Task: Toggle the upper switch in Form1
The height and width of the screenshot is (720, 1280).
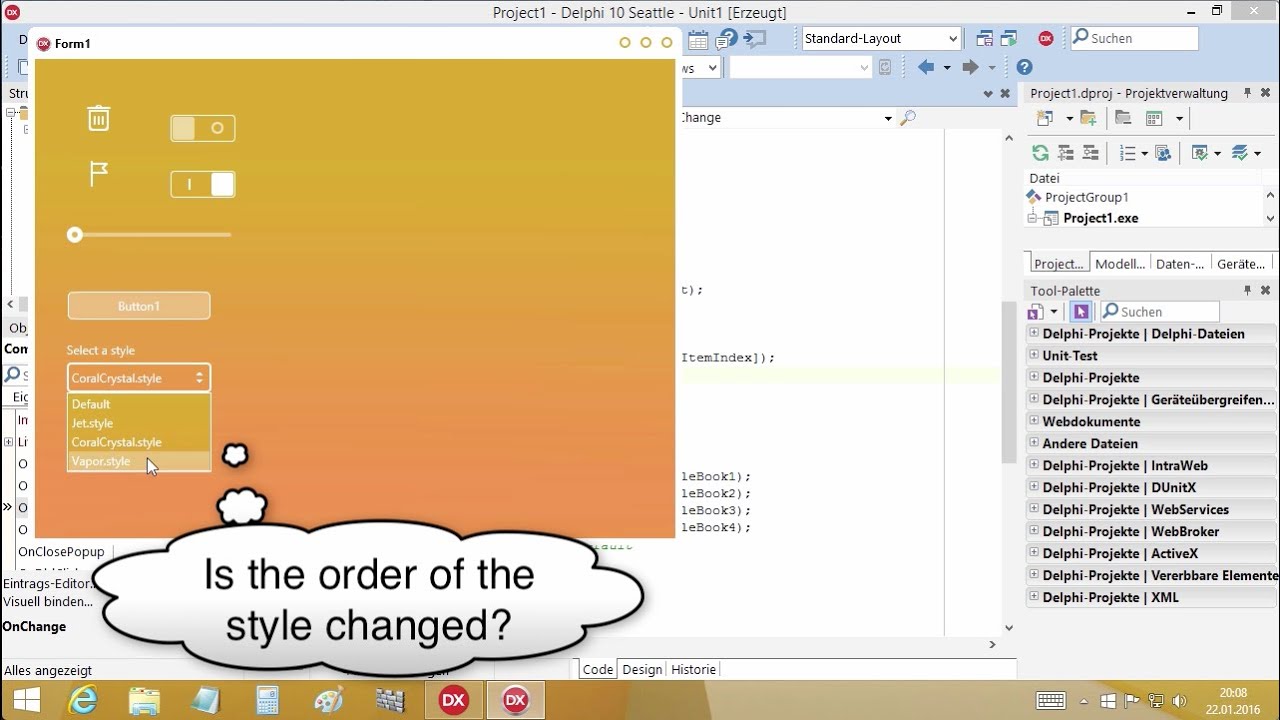Action: pyautogui.click(x=203, y=128)
